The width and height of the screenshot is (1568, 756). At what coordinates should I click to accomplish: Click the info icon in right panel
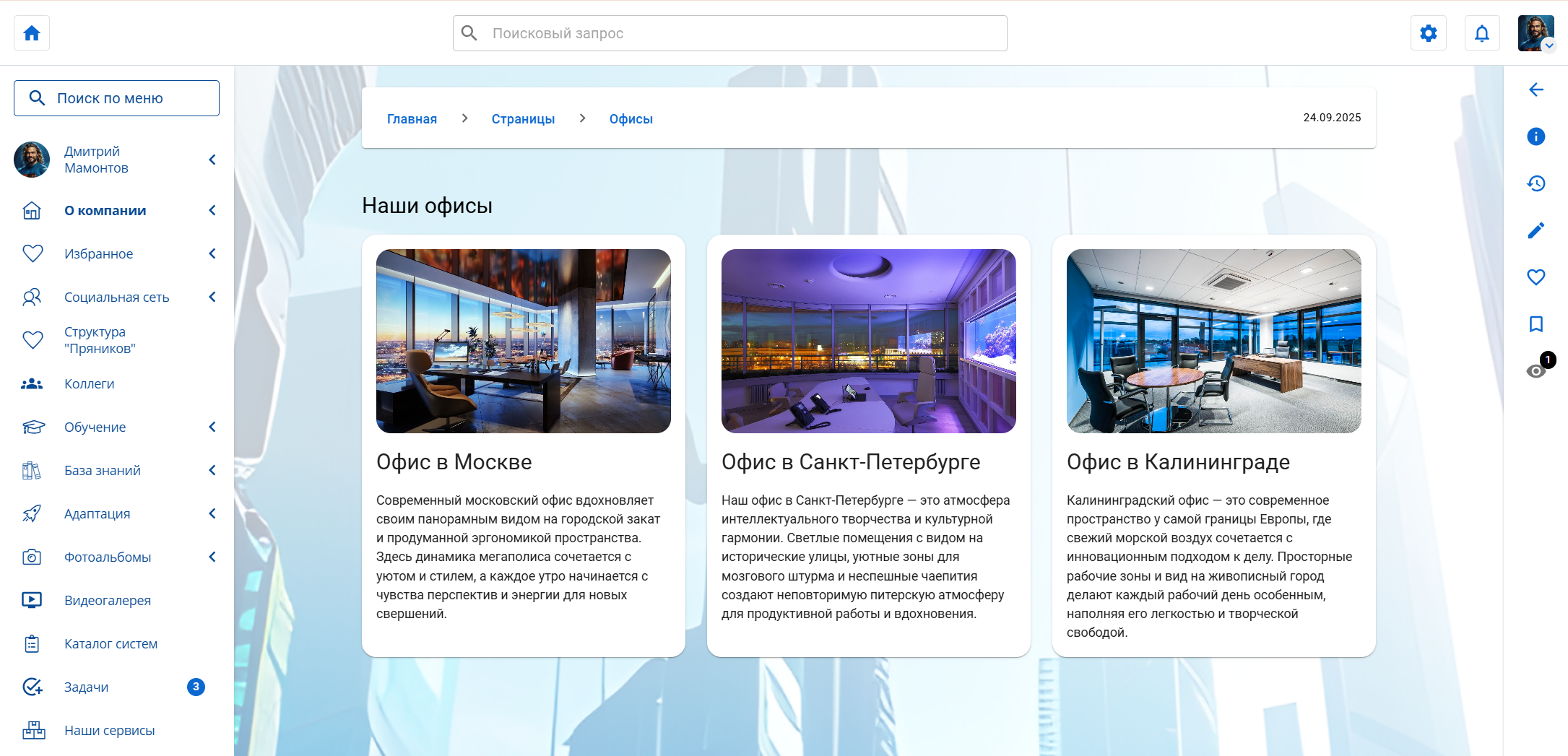pos(1535,136)
